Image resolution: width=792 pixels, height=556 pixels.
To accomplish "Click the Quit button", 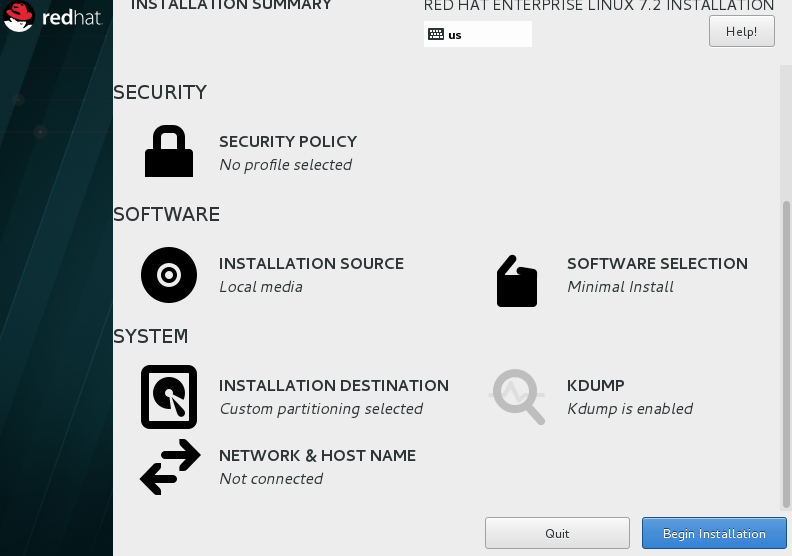I will tap(557, 533).
